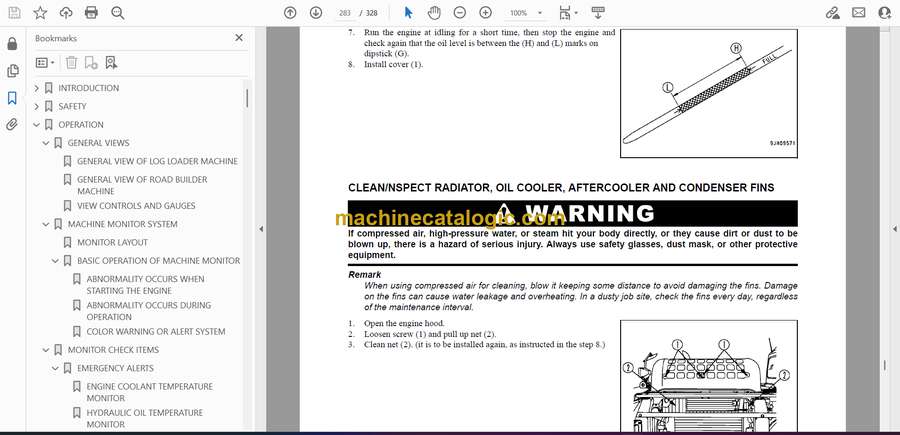Choose the selection arrow tool

[x=408, y=13]
